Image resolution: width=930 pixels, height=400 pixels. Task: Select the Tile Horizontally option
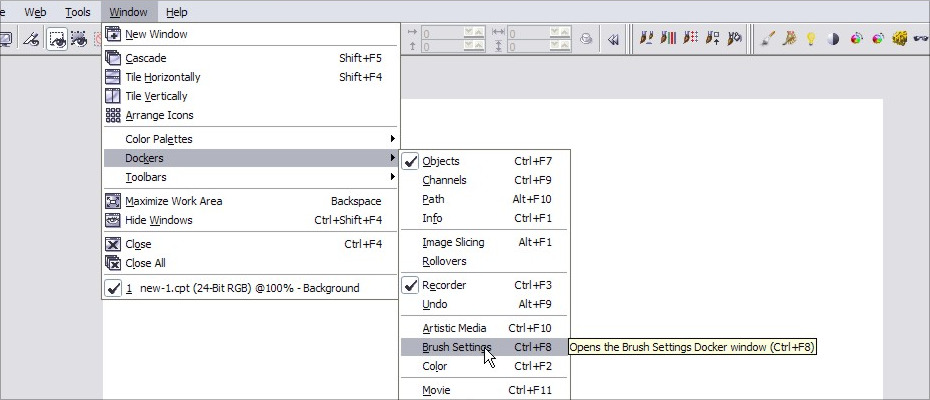pos(162,77)
